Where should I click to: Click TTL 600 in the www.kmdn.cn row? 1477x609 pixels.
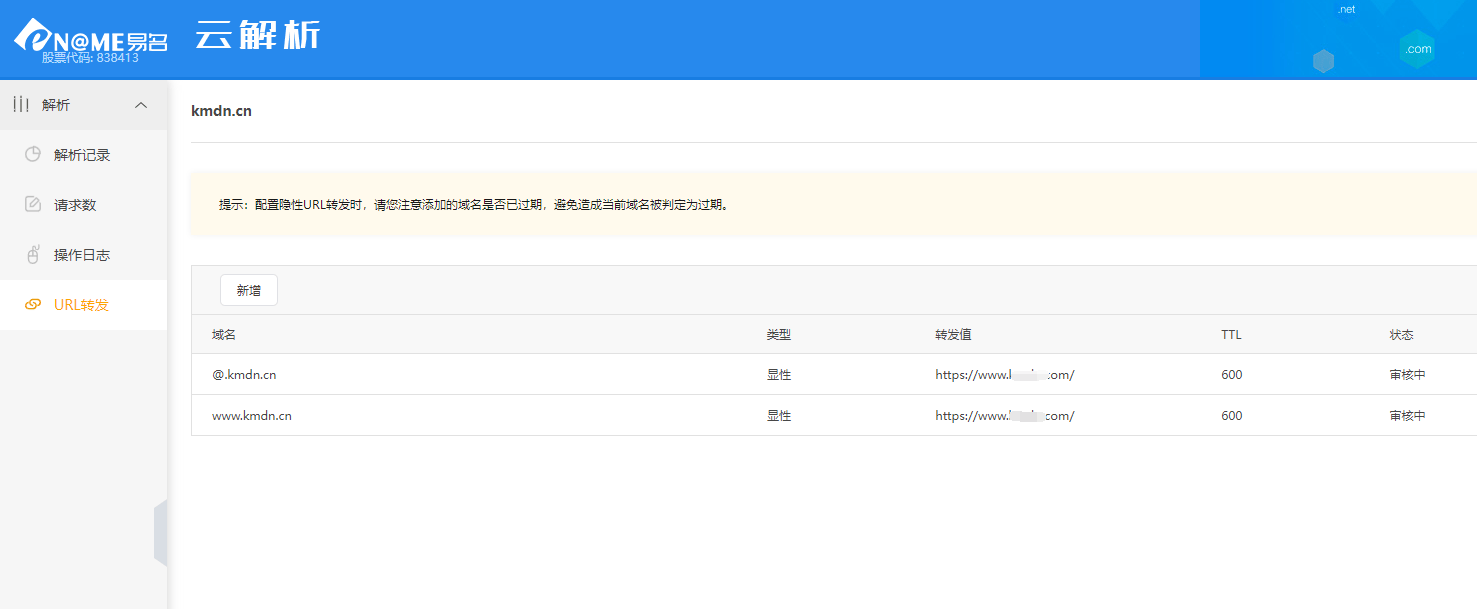point(1232,416)
